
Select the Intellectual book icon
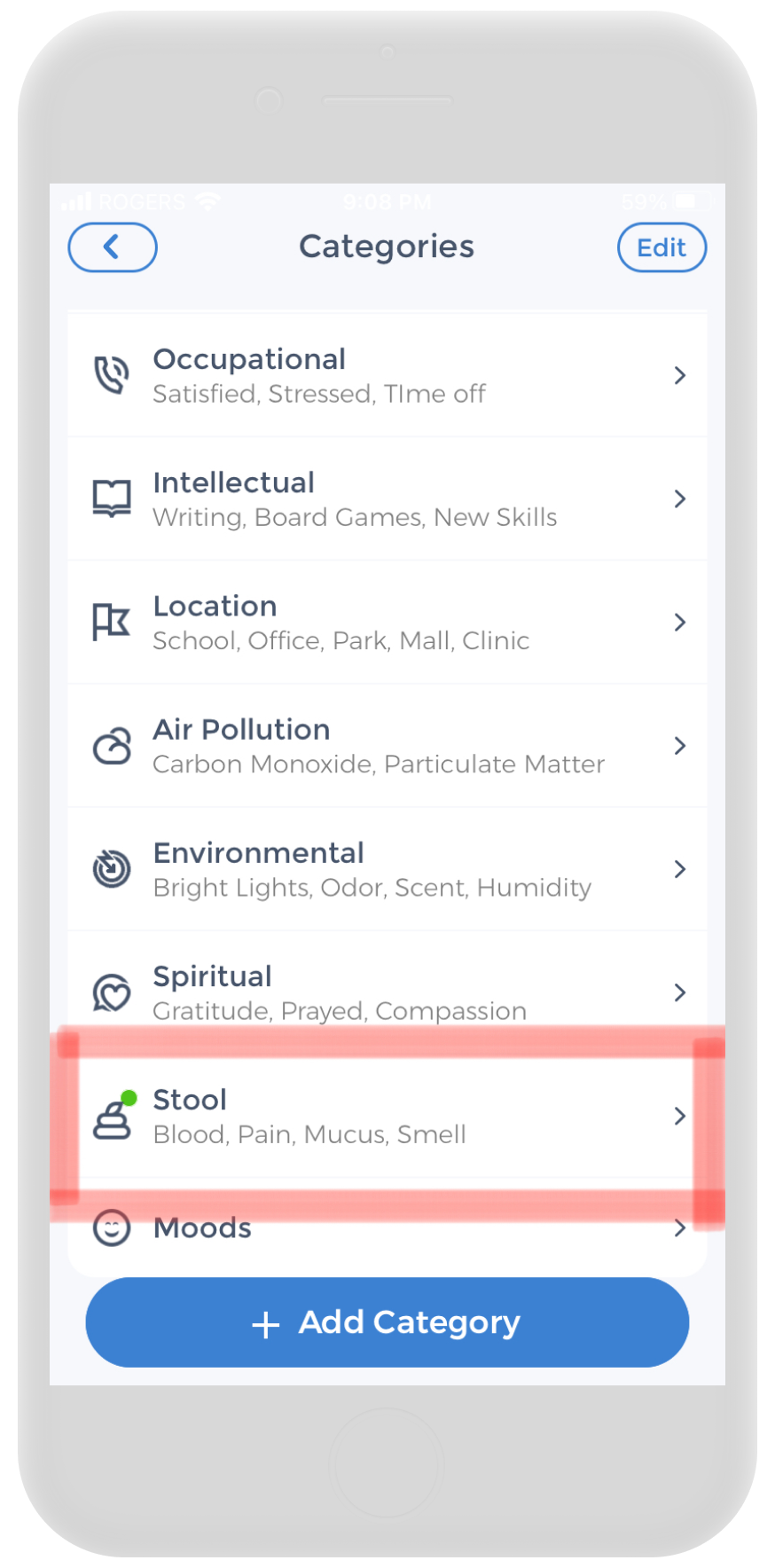[x=113, y=498]
